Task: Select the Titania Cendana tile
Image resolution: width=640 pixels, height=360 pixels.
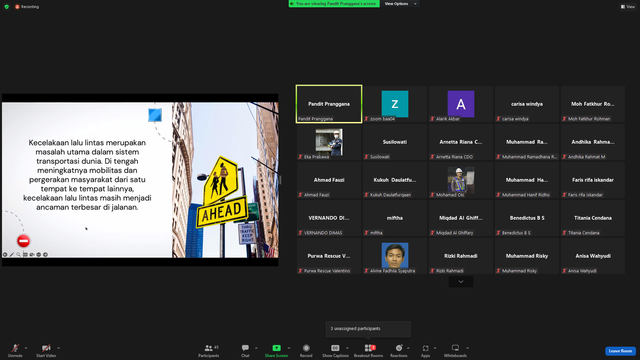Action: 593,218
